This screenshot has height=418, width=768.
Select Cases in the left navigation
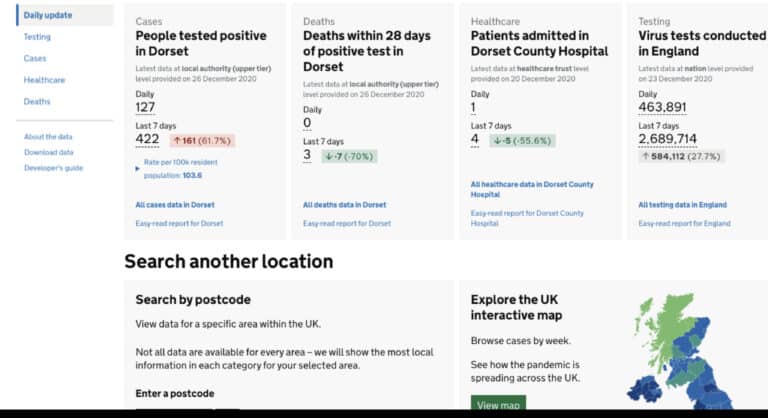[x=35, y=59]
